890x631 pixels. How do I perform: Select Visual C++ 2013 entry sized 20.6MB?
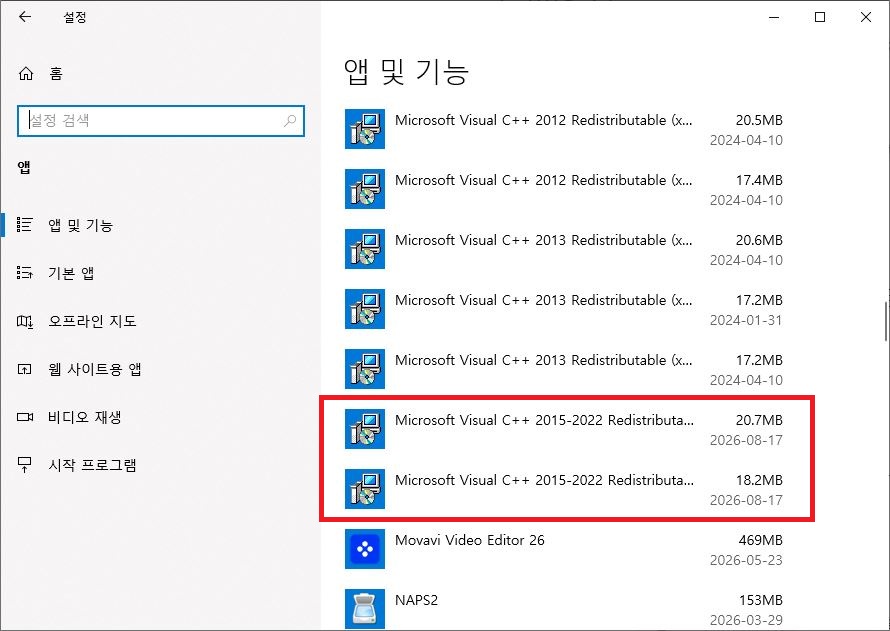tap(564, 250)
